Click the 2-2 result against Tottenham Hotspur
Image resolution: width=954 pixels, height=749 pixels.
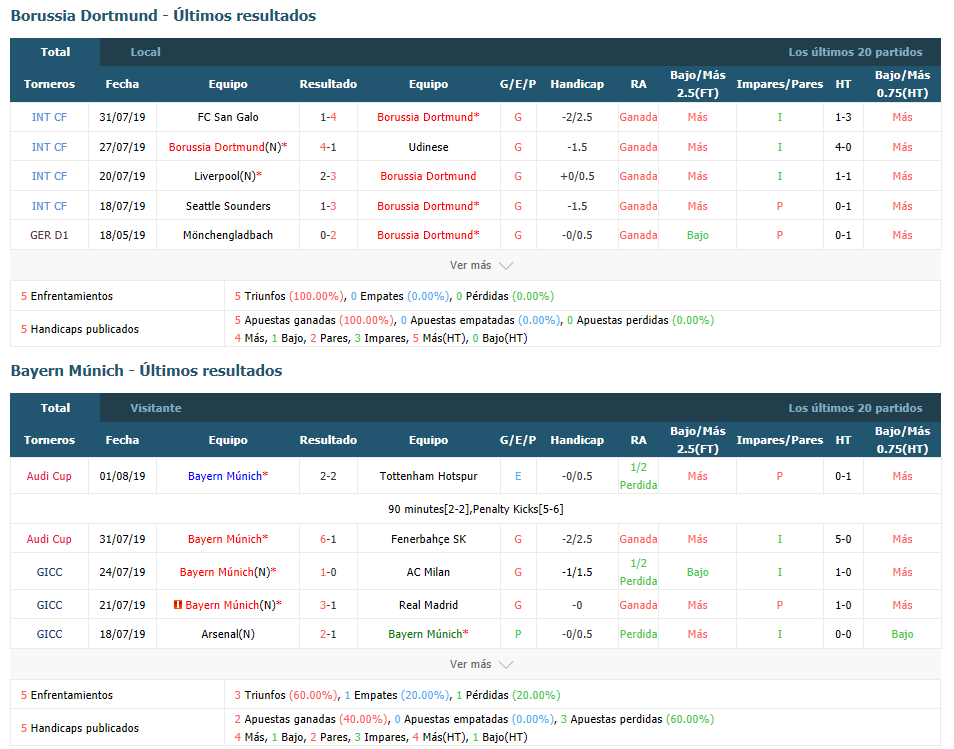tap(328, 476)
